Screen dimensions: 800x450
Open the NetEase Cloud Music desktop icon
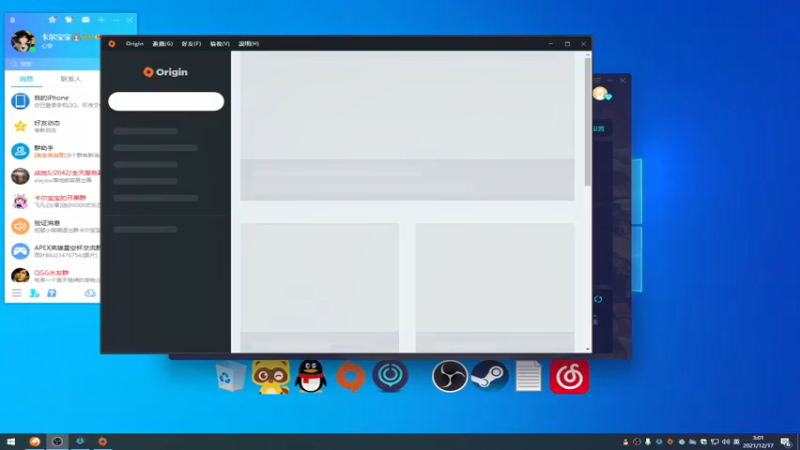pos(569,377)
